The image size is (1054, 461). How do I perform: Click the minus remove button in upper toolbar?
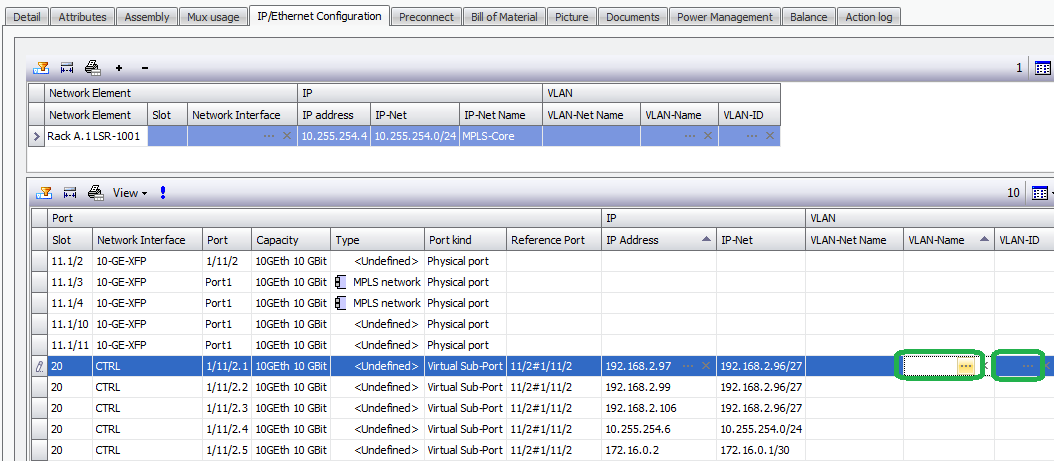(145, 68)
